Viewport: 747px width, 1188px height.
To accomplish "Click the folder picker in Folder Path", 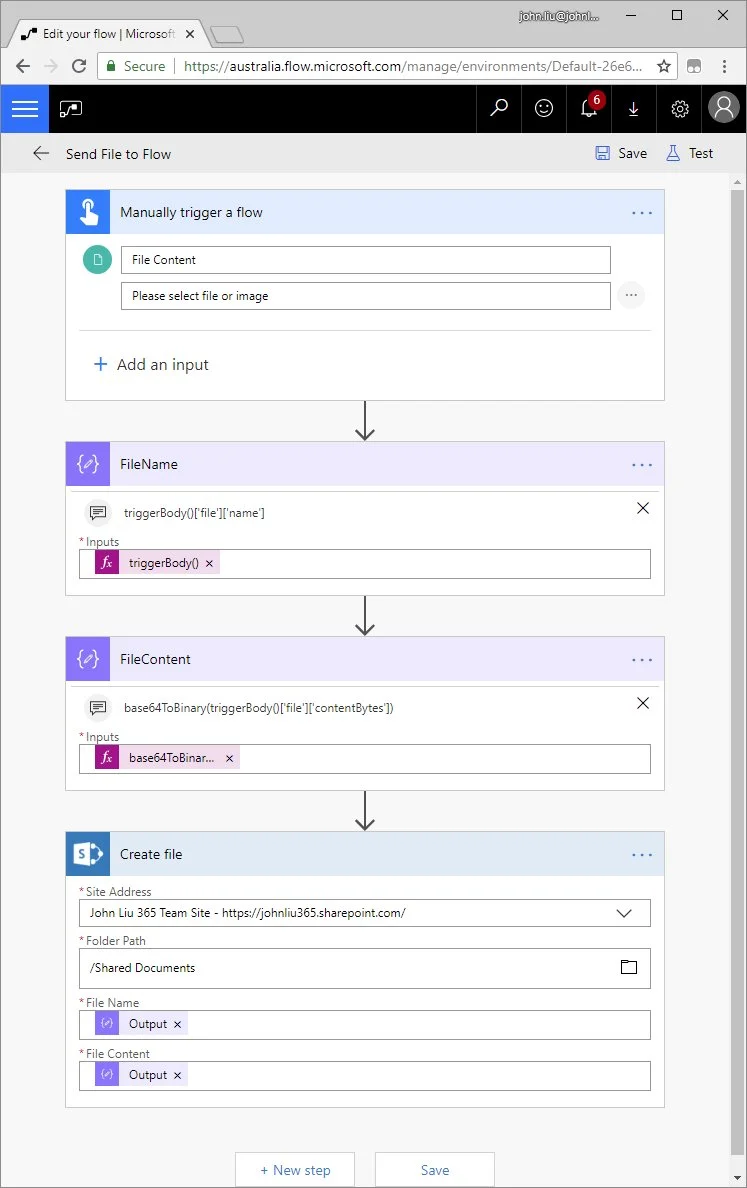I will coord(628,967).
